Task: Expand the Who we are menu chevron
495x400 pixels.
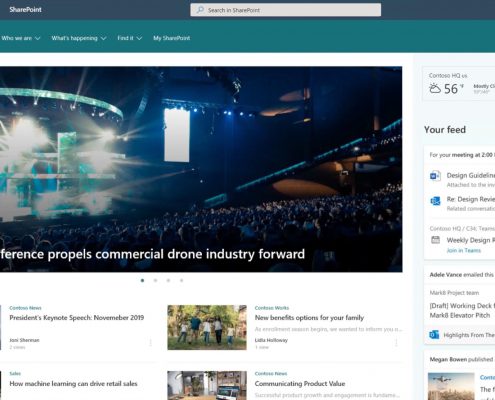Action: pos(38,38)
